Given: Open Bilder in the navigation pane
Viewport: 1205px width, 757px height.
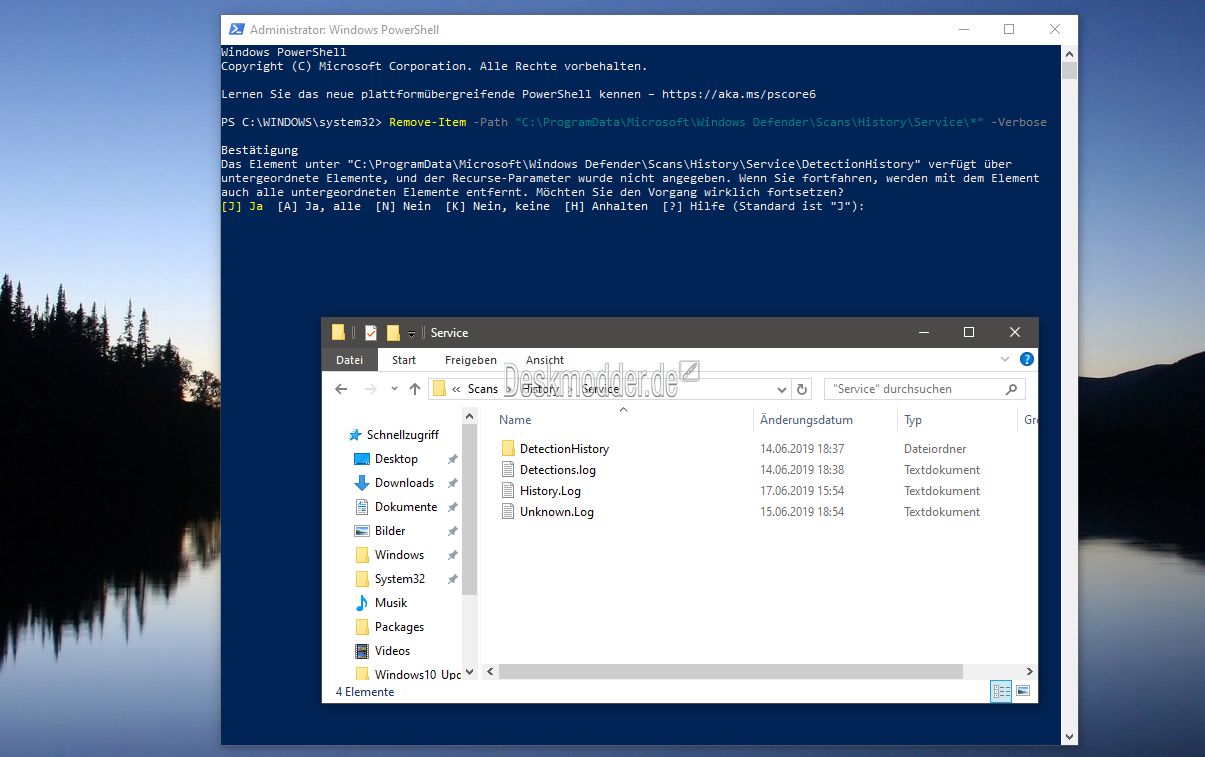Looking at the screenshot, I should tap(390, 531).
